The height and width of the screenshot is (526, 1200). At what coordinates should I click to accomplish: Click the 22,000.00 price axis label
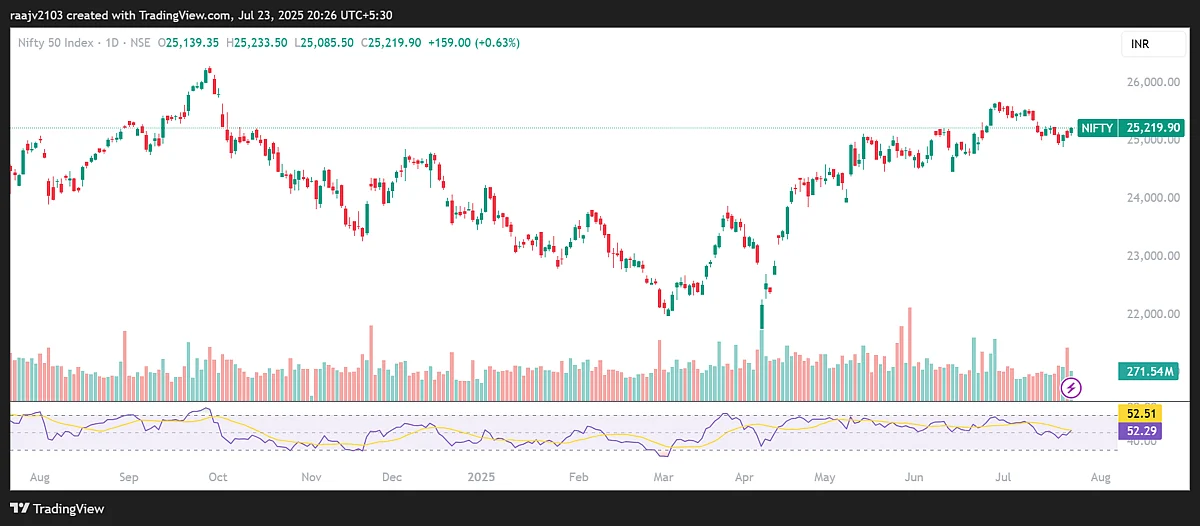coord(1153,314)
